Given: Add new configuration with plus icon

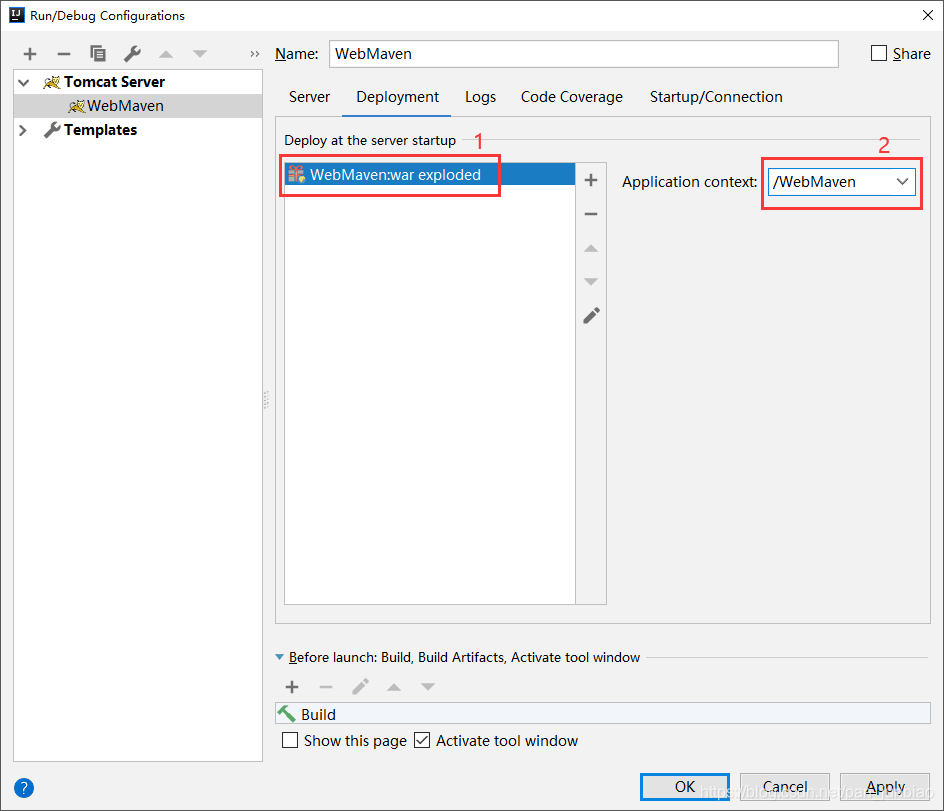Looking at the screenshot, I should pyautogui.click(x=30, y=54).
